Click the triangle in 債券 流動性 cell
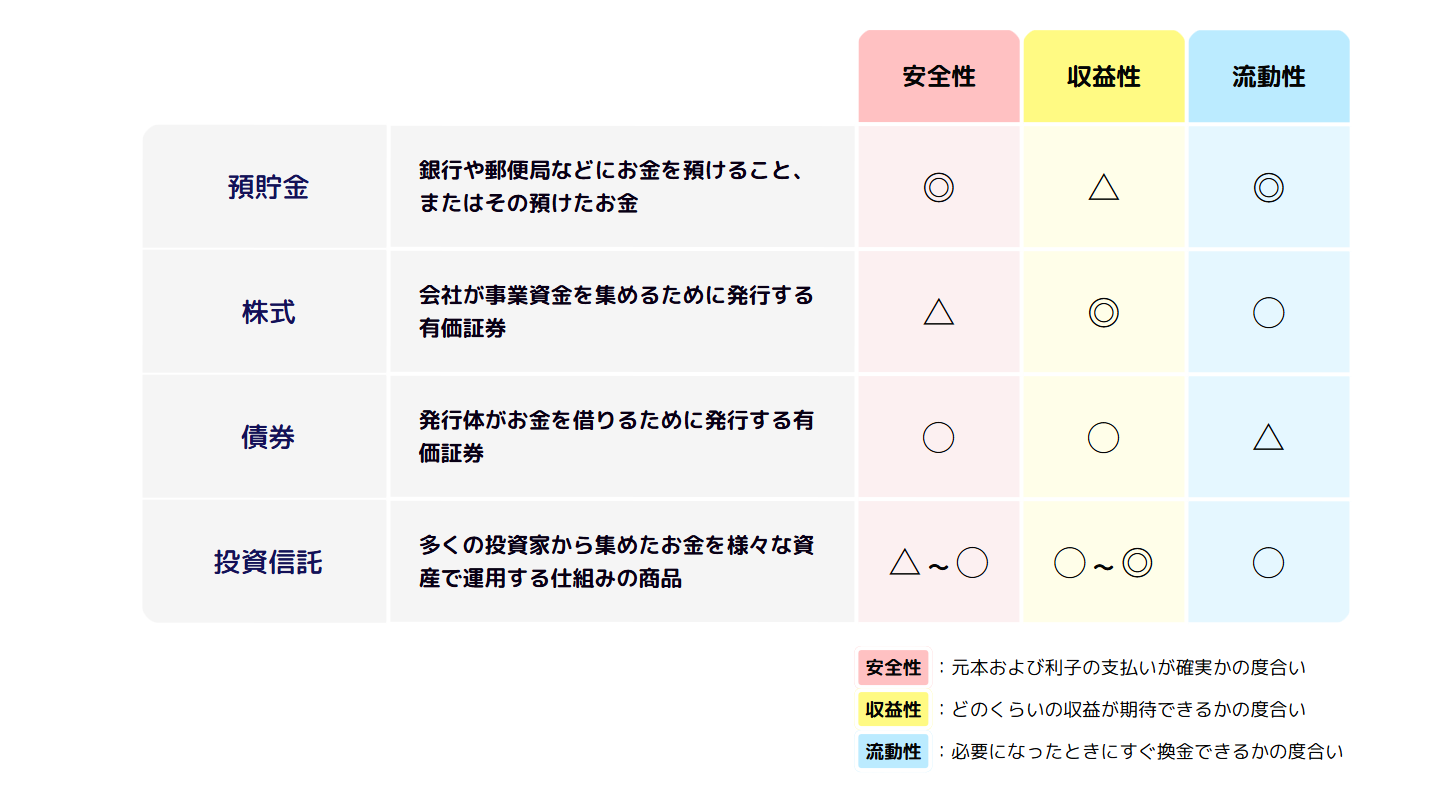This screenshot has height=792, width=1456. (1268, 436)
